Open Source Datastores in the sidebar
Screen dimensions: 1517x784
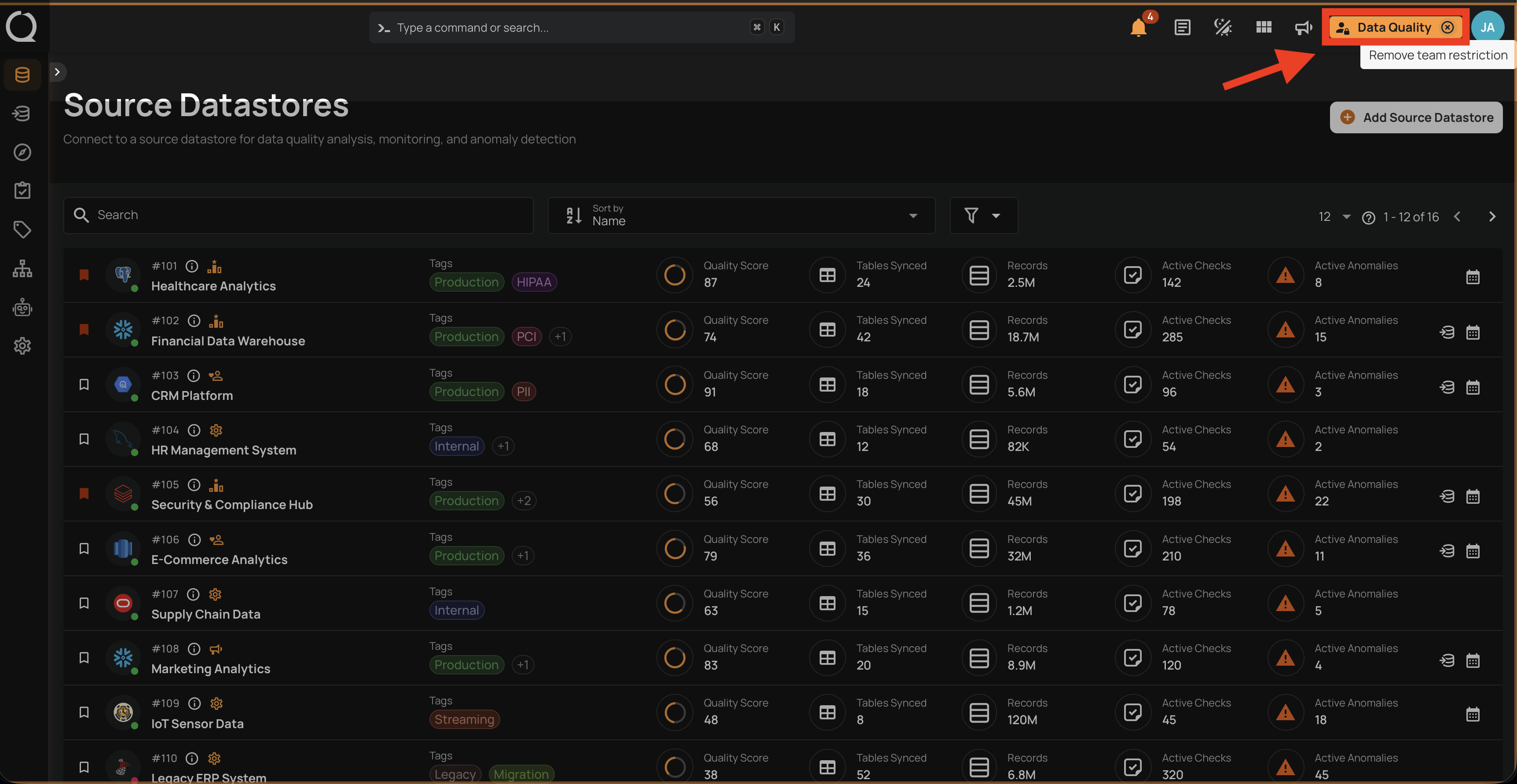tap(22, 75)
